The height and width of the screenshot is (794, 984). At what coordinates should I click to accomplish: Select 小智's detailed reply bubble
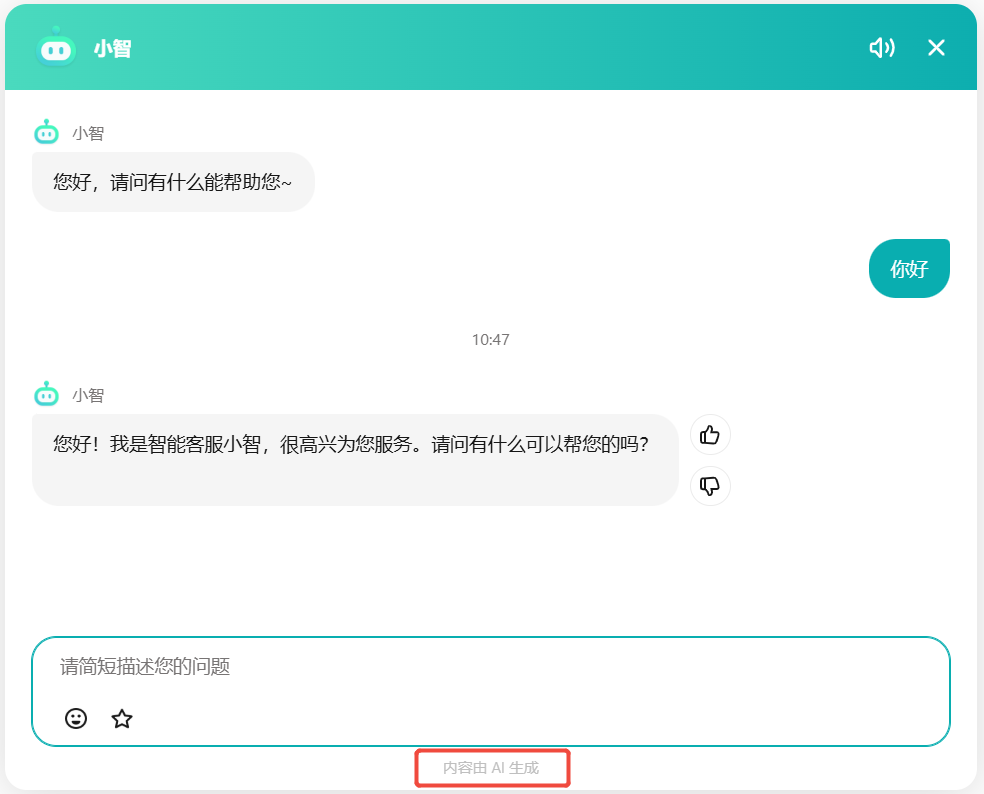pos(355,459)
